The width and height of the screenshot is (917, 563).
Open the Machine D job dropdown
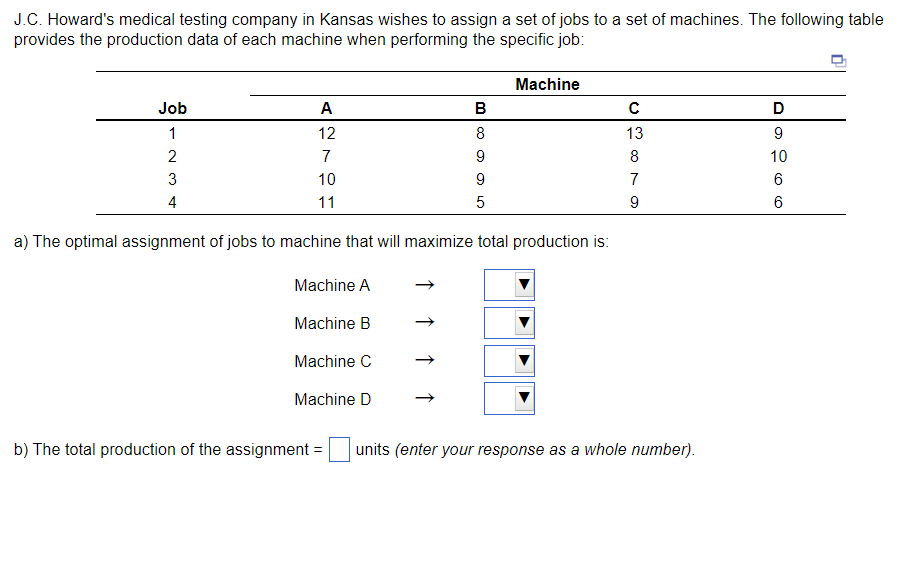point(509,399)
